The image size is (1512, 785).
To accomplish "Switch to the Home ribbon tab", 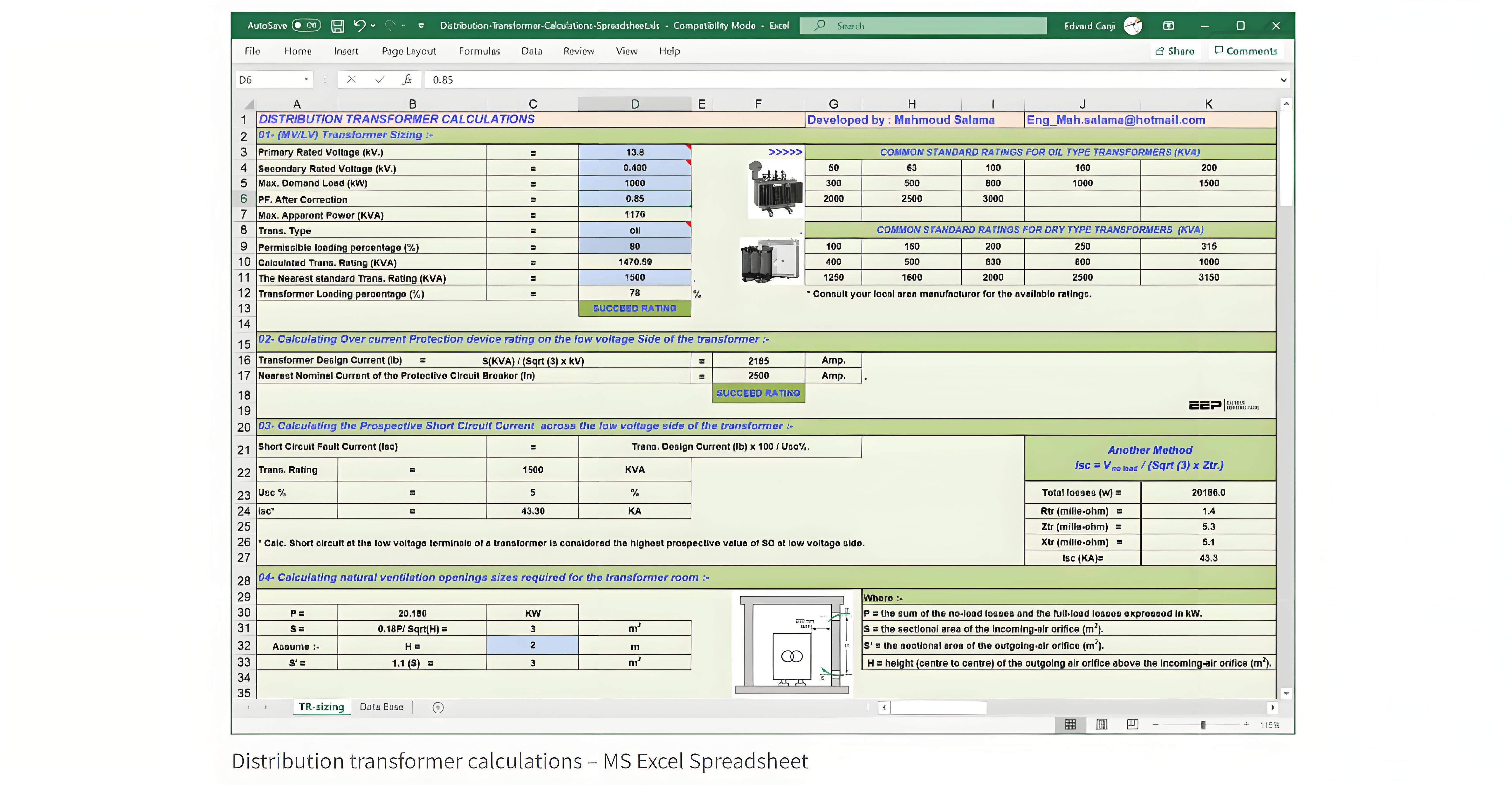I will pyautogui.click(x=298, y=51).
